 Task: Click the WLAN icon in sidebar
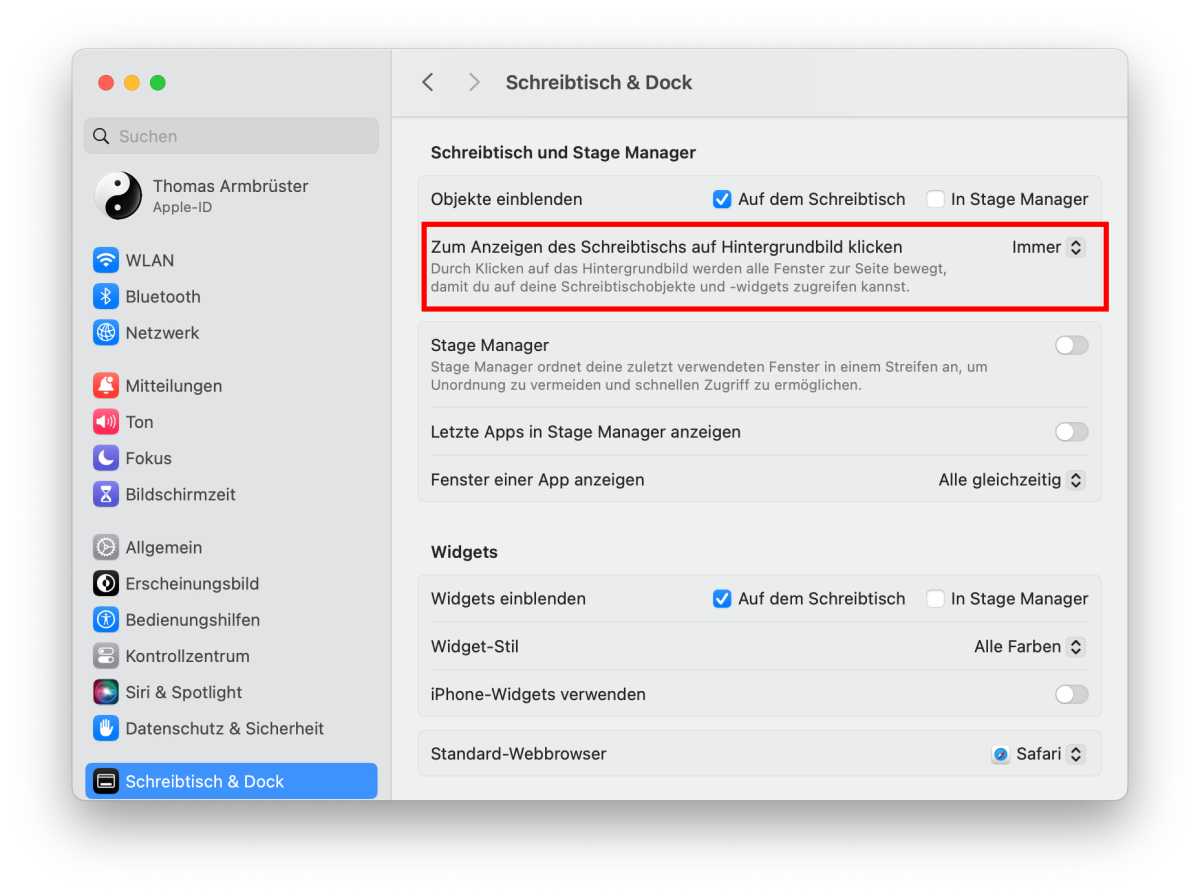pyautogui.click(x=106, y=261)
